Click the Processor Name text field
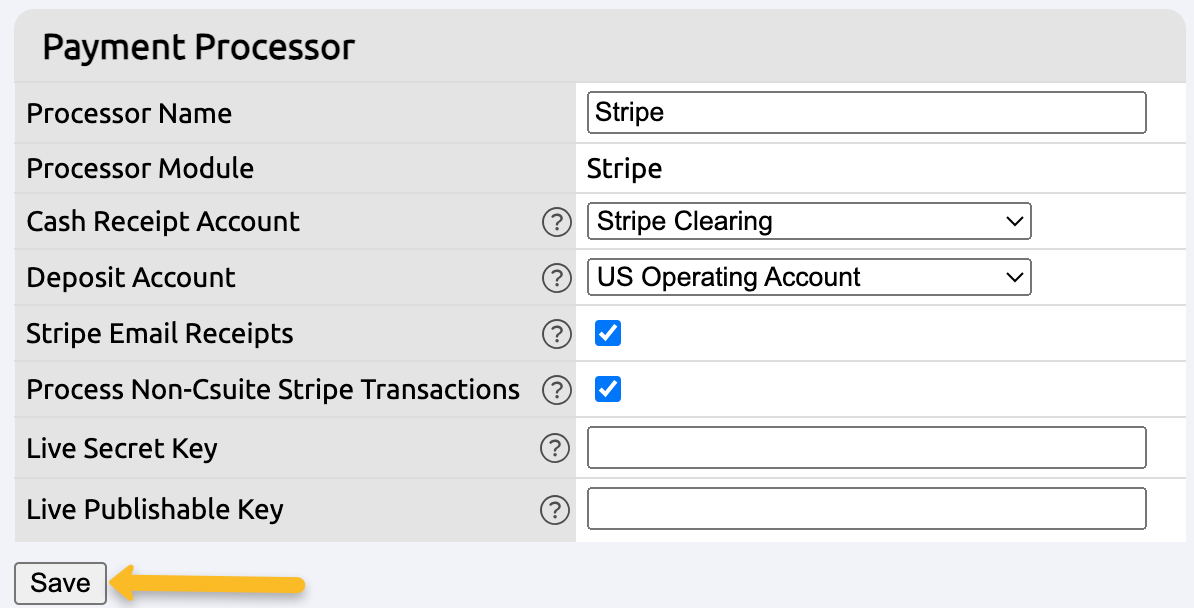 point(866,112)
